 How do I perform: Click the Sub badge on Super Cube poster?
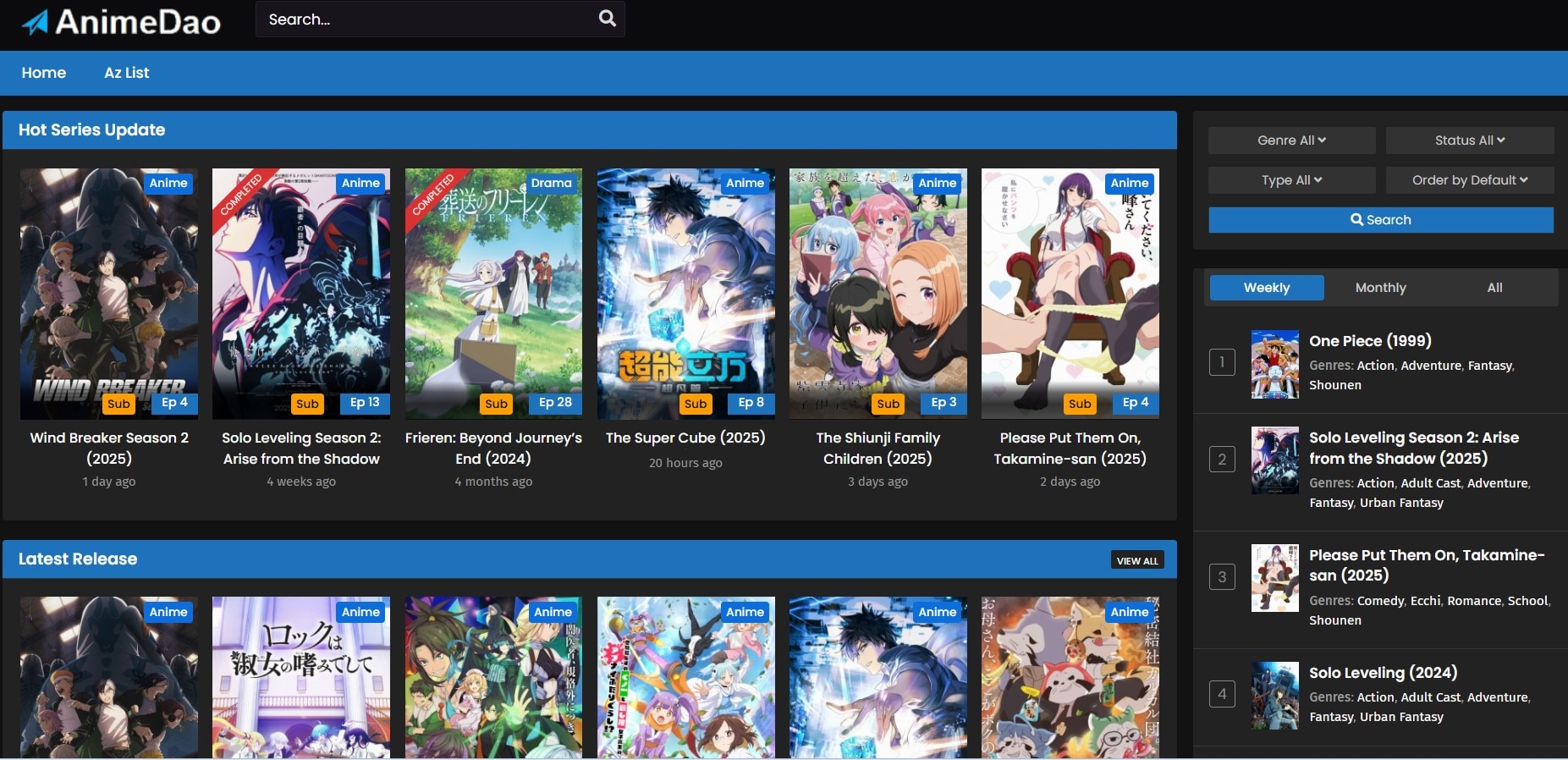pos(696,405)
